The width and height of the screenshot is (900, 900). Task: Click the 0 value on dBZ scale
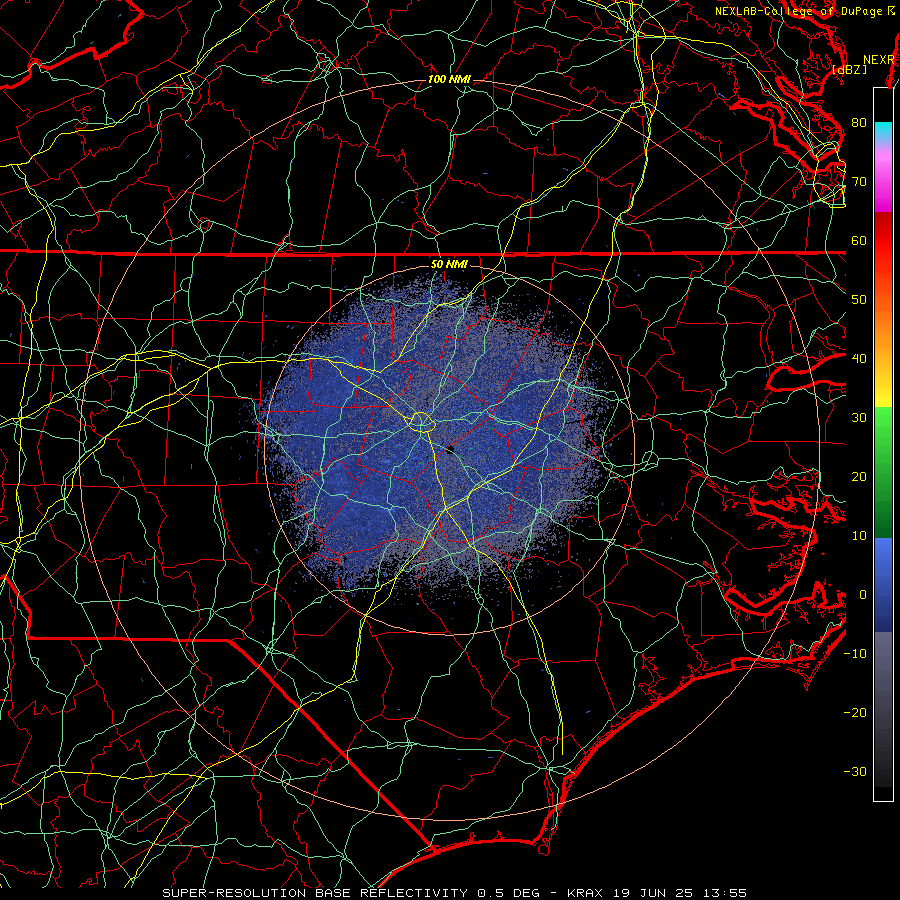(863, 595)
